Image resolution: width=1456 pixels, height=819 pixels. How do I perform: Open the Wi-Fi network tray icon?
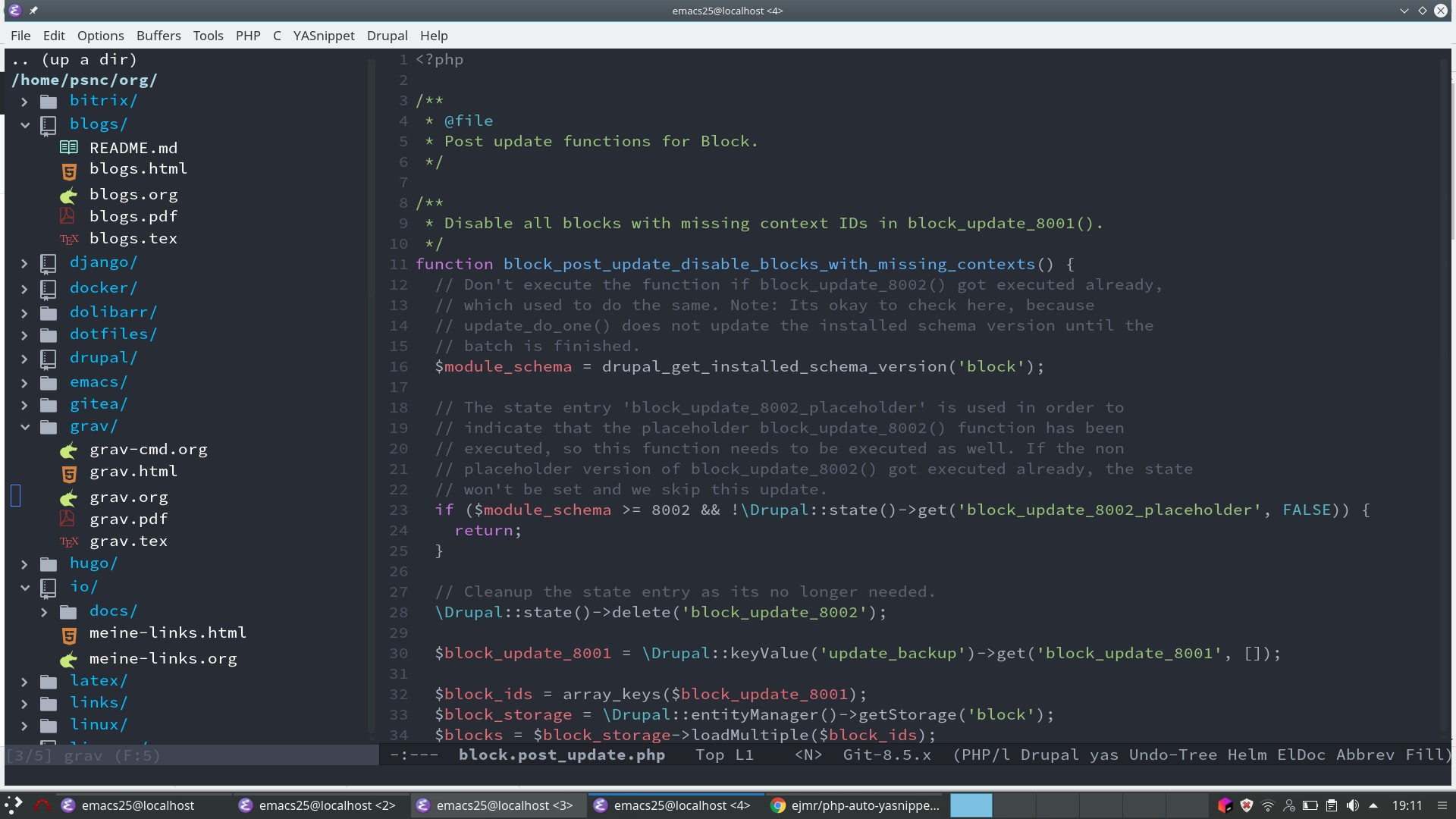(x=1267, y=805)
